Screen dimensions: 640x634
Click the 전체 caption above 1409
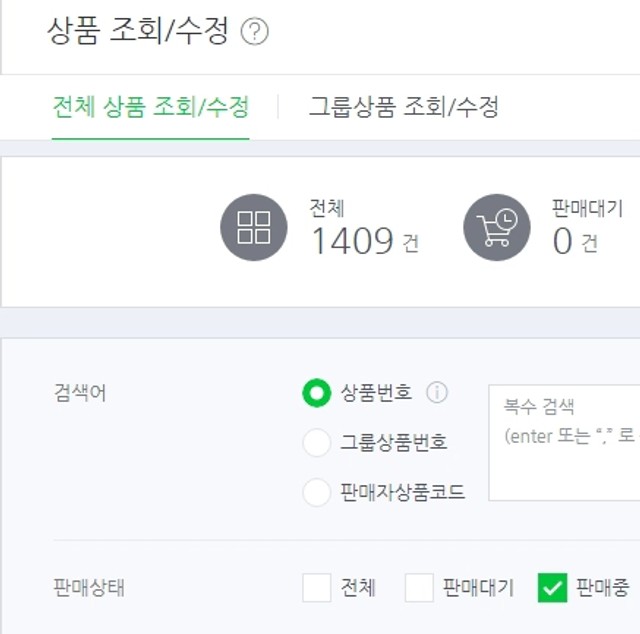pyautogui.click(x=327, y=208)
